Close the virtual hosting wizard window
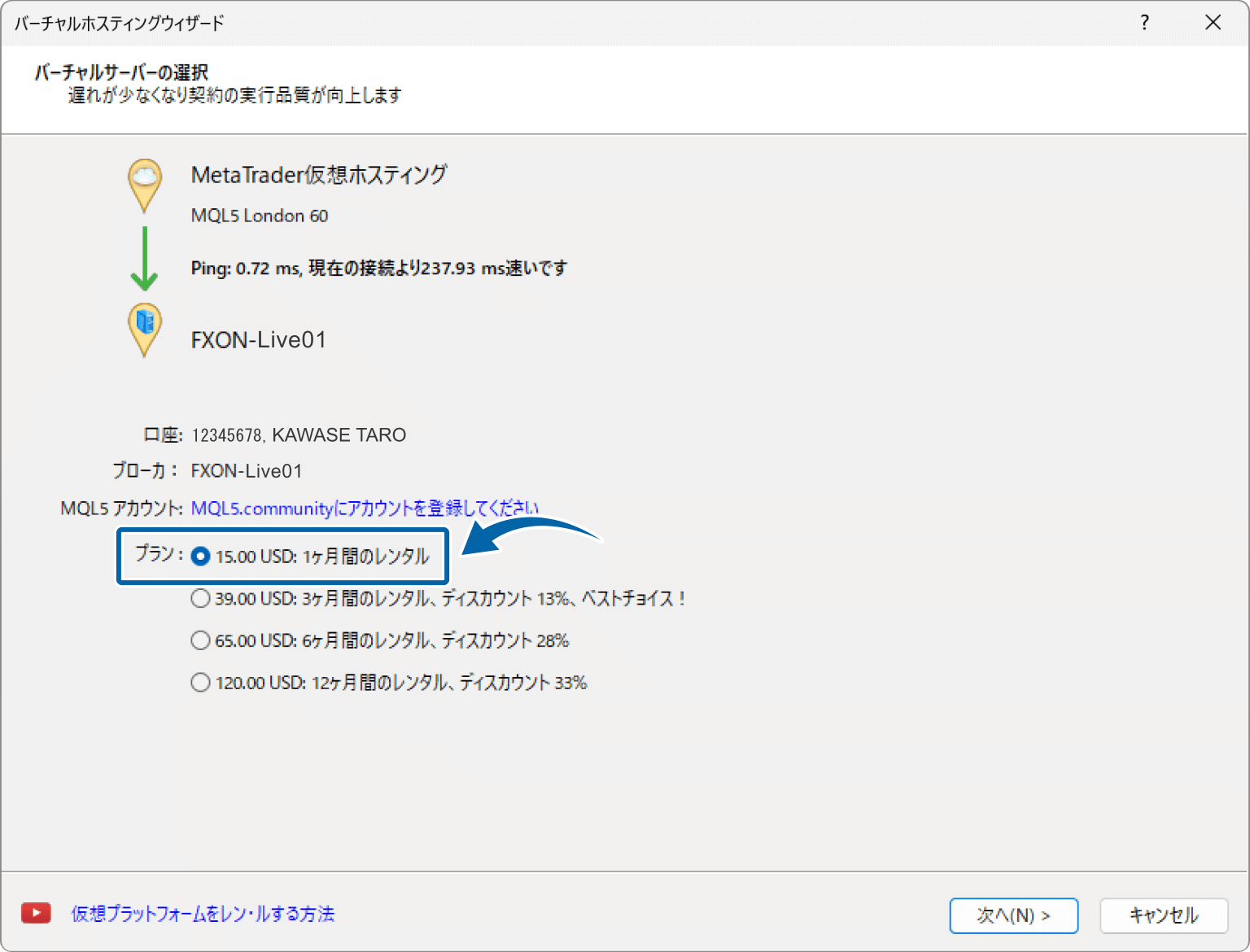Image resolution: width=1250 pixels, height=952 pixels. point(1213,23)
